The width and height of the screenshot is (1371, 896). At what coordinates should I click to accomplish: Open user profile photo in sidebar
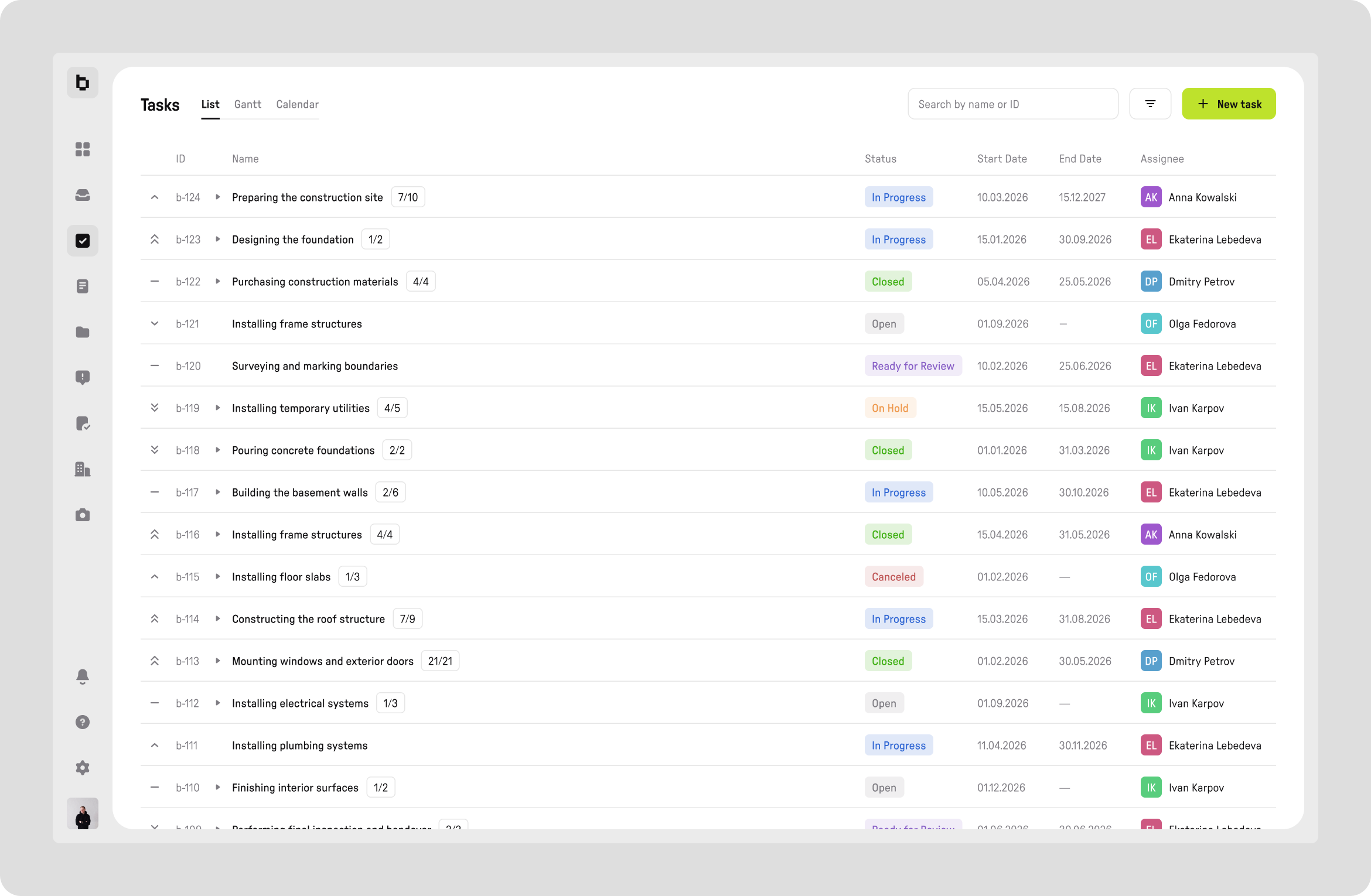(83, 813)
